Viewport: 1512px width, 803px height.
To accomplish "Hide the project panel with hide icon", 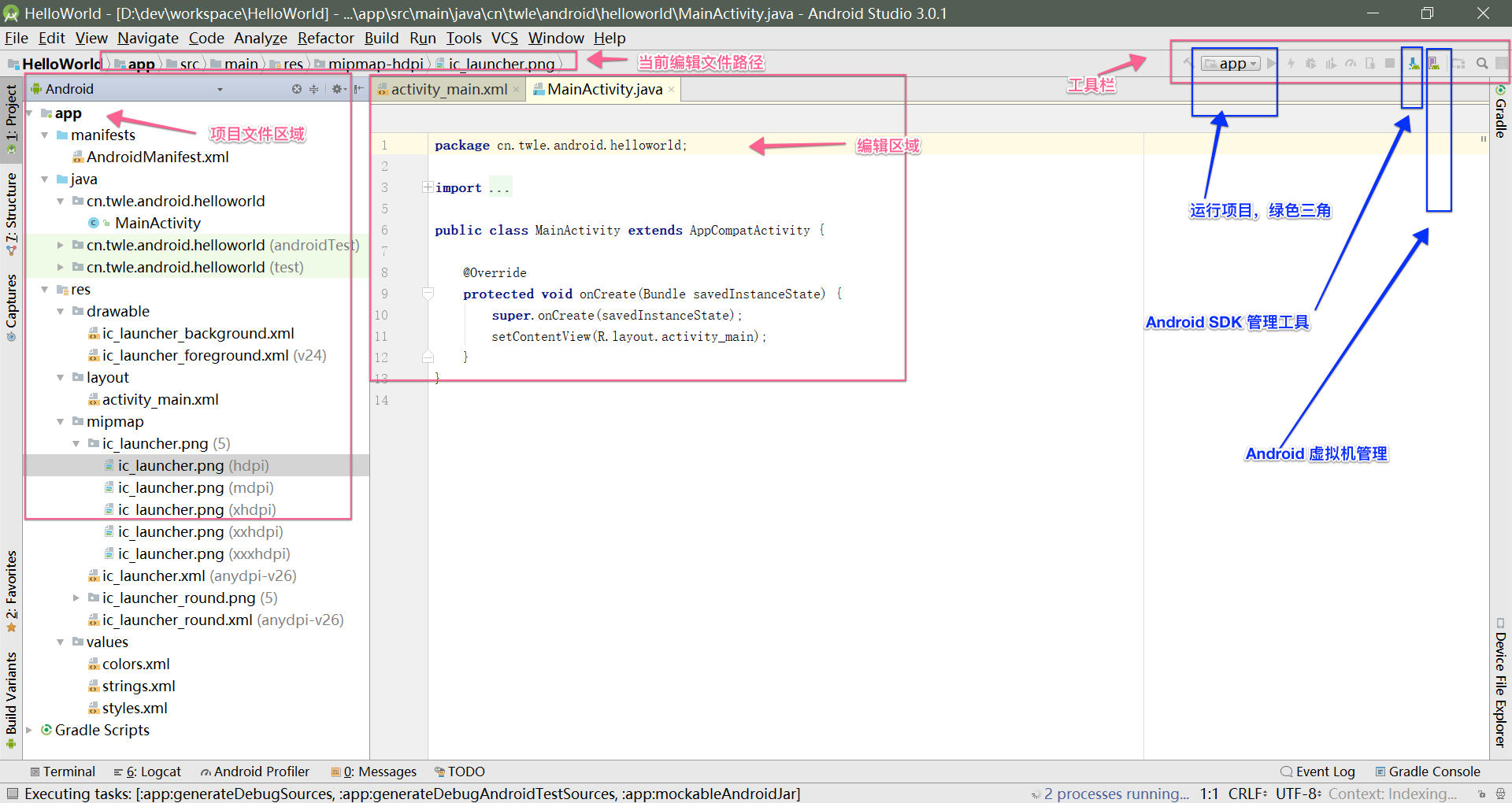I will (x=359, y=89).
